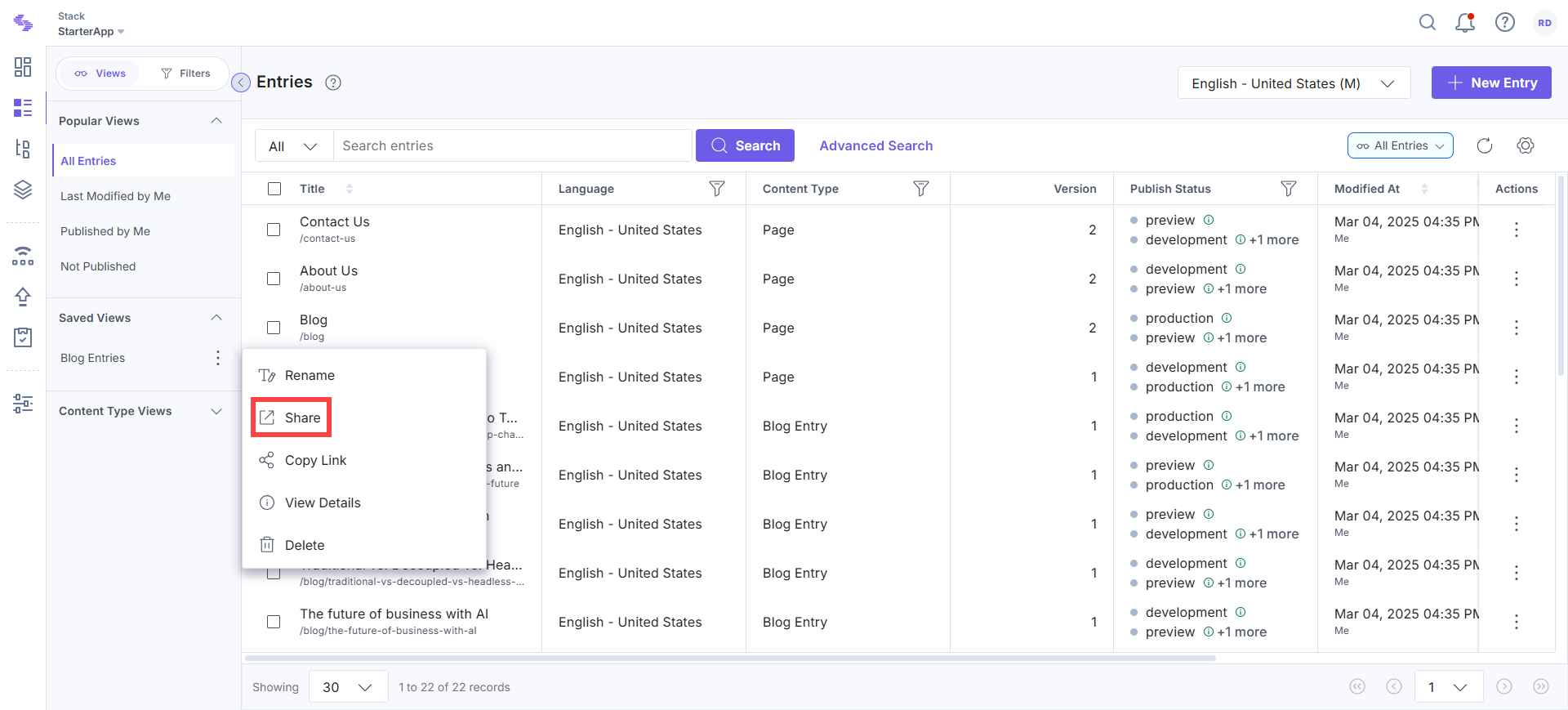Collapse the views side panel arrow
The height and width of the screenshot is (710, 1568).
(x=241, y=83)
